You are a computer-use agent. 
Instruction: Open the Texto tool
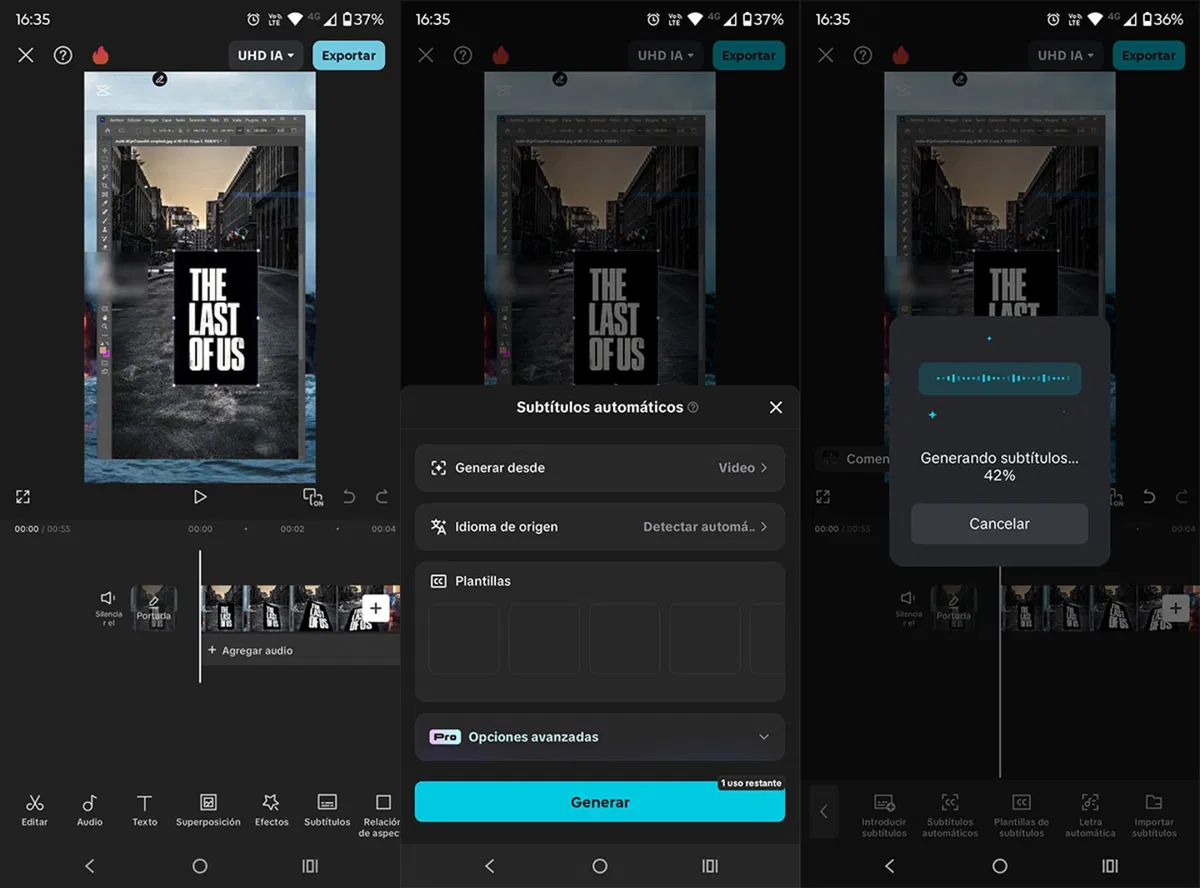pos(145,810)
